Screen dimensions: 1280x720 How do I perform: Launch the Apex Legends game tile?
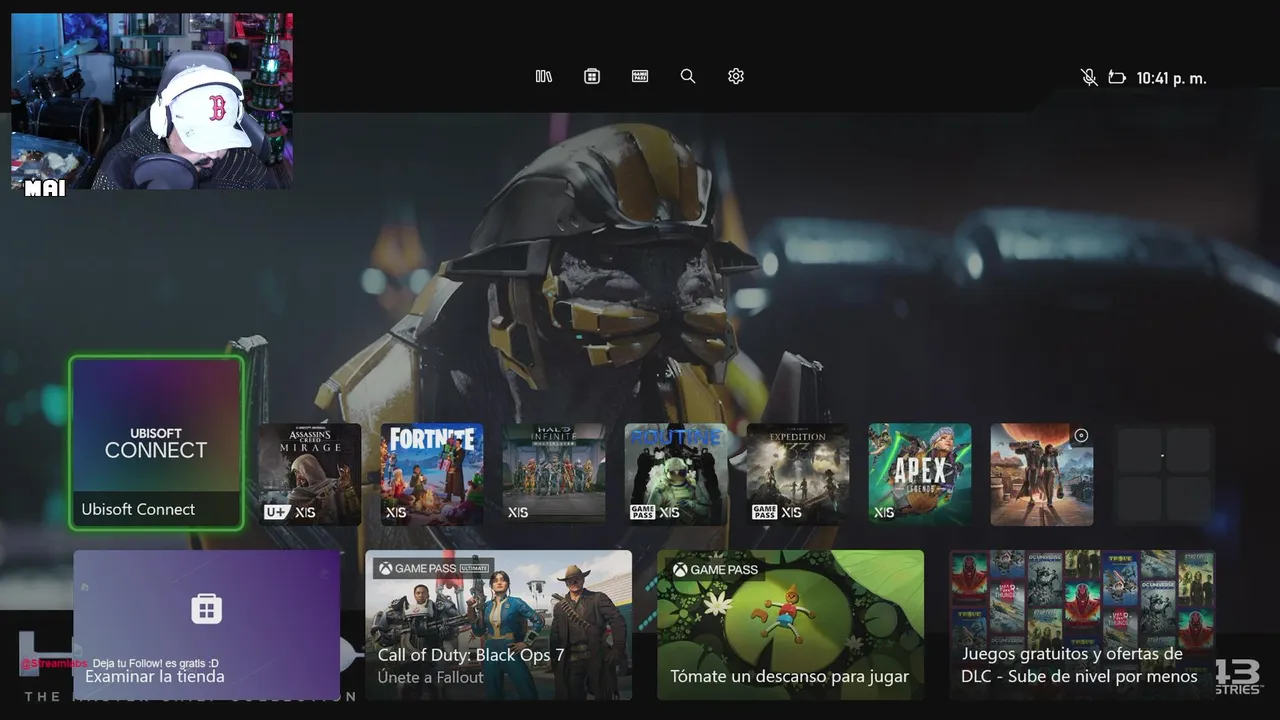920,474
